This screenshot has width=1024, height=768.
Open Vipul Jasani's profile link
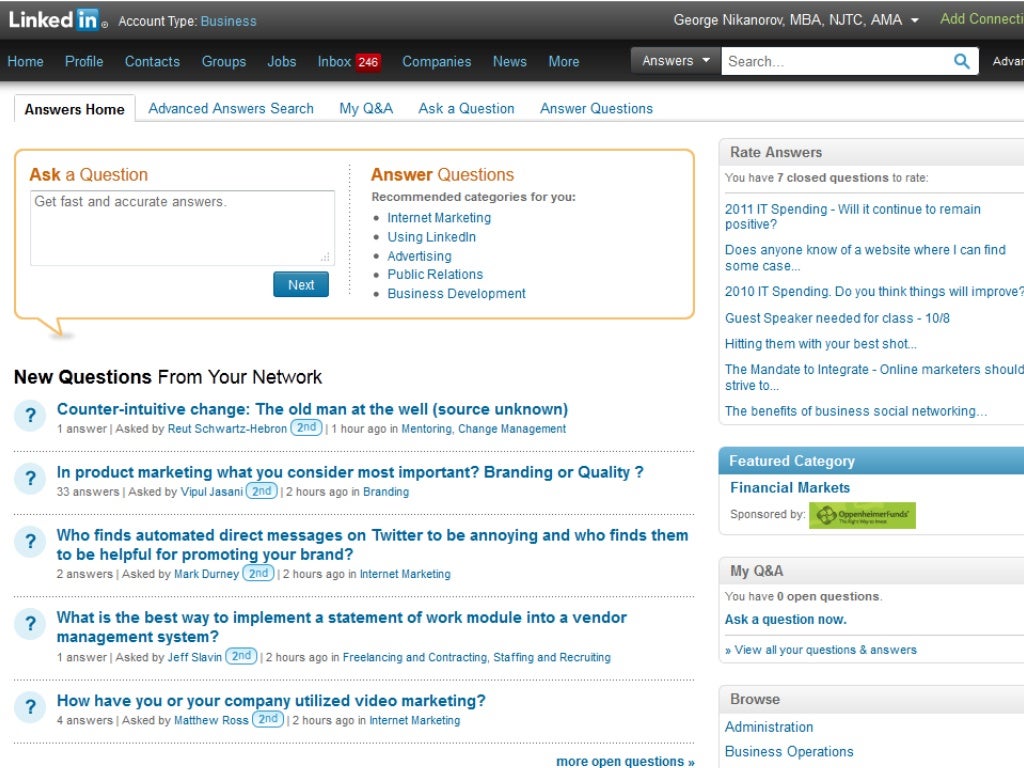pos(211,492)
